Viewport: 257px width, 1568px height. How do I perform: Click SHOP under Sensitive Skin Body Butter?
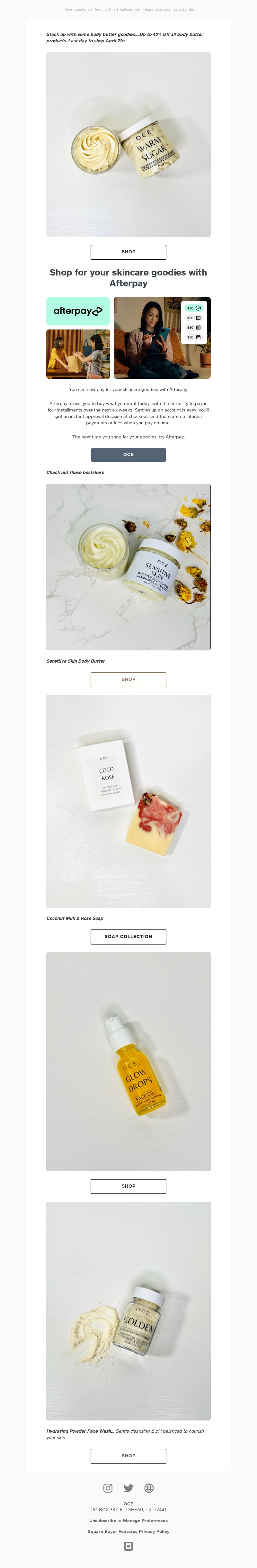[128, 679]
